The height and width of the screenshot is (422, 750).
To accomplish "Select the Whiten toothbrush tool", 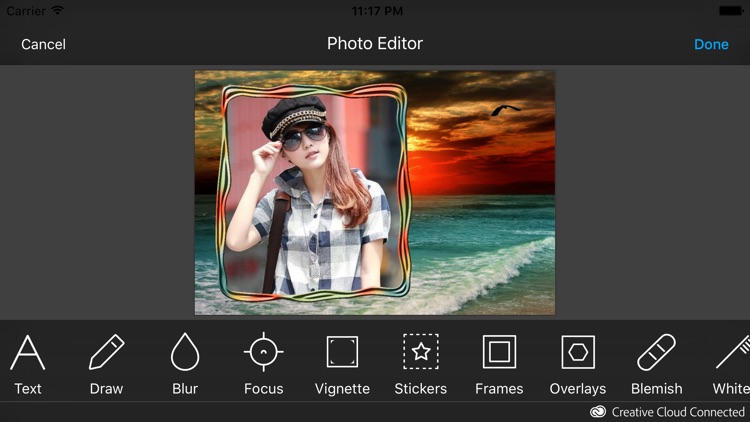I will pyautogui.click(x=733, y=352).
